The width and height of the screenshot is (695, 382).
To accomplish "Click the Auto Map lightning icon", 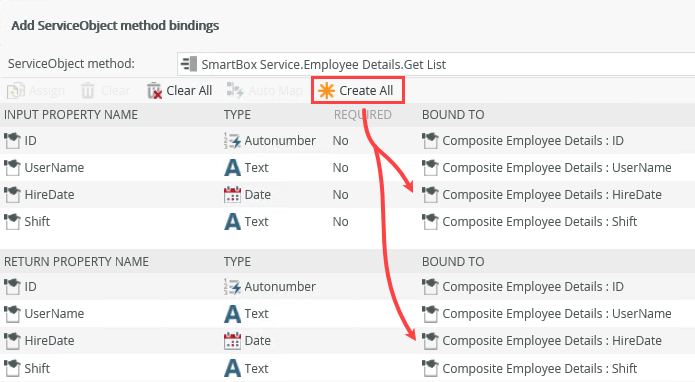I will click(235, 90).
